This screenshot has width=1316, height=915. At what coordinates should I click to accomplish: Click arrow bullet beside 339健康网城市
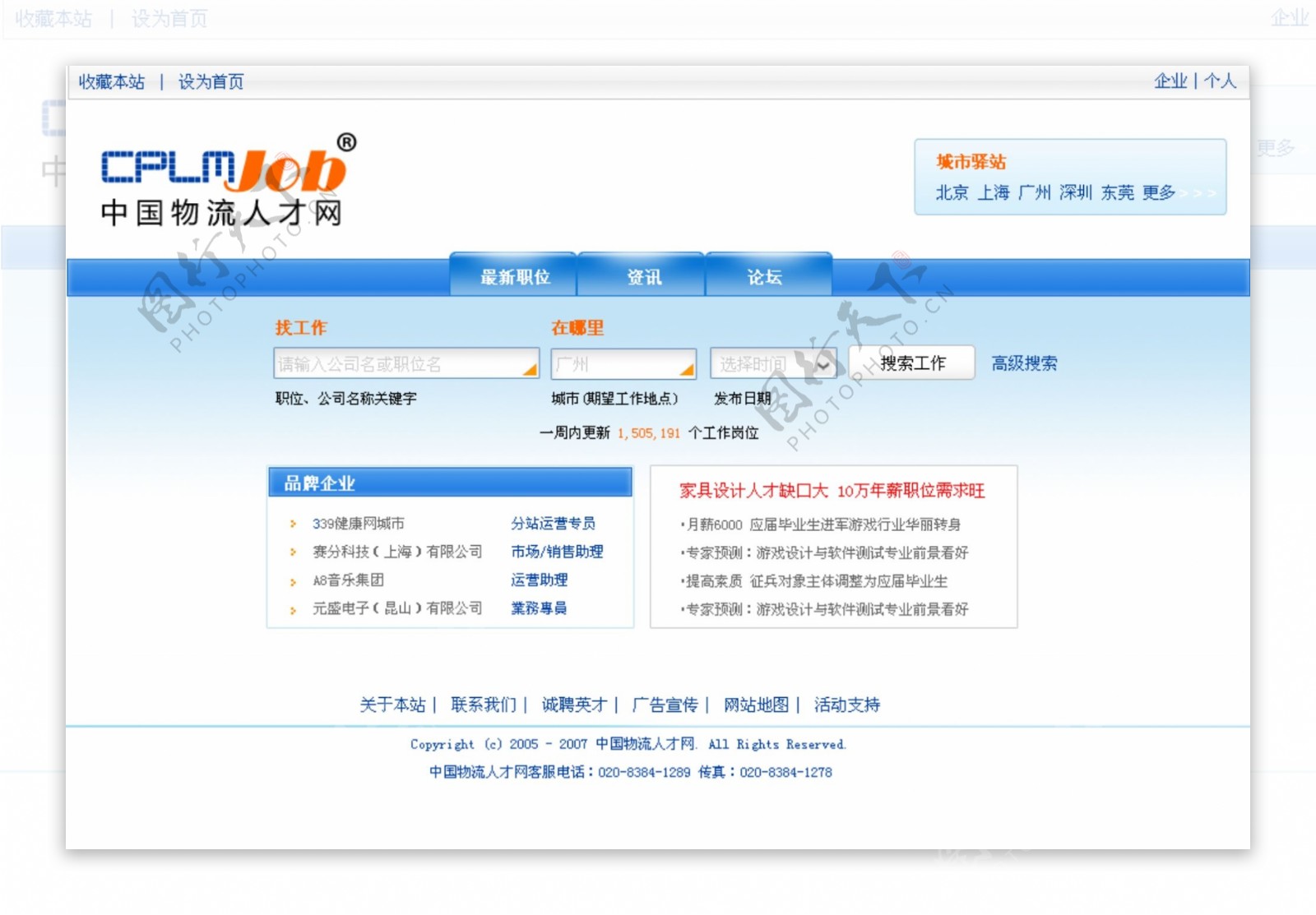(x=293, y=524)
